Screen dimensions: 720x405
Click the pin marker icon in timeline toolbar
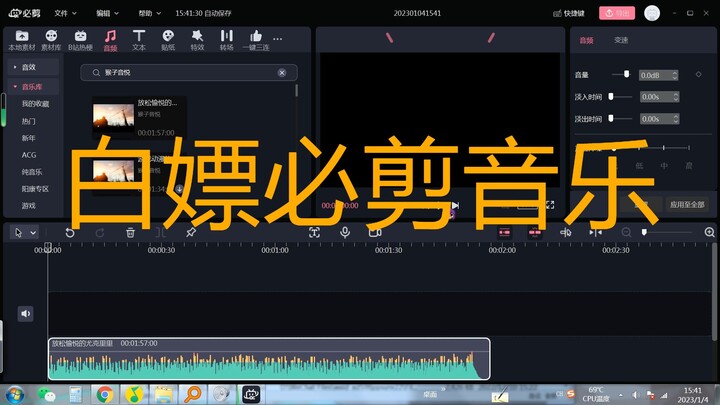[191, 233]
